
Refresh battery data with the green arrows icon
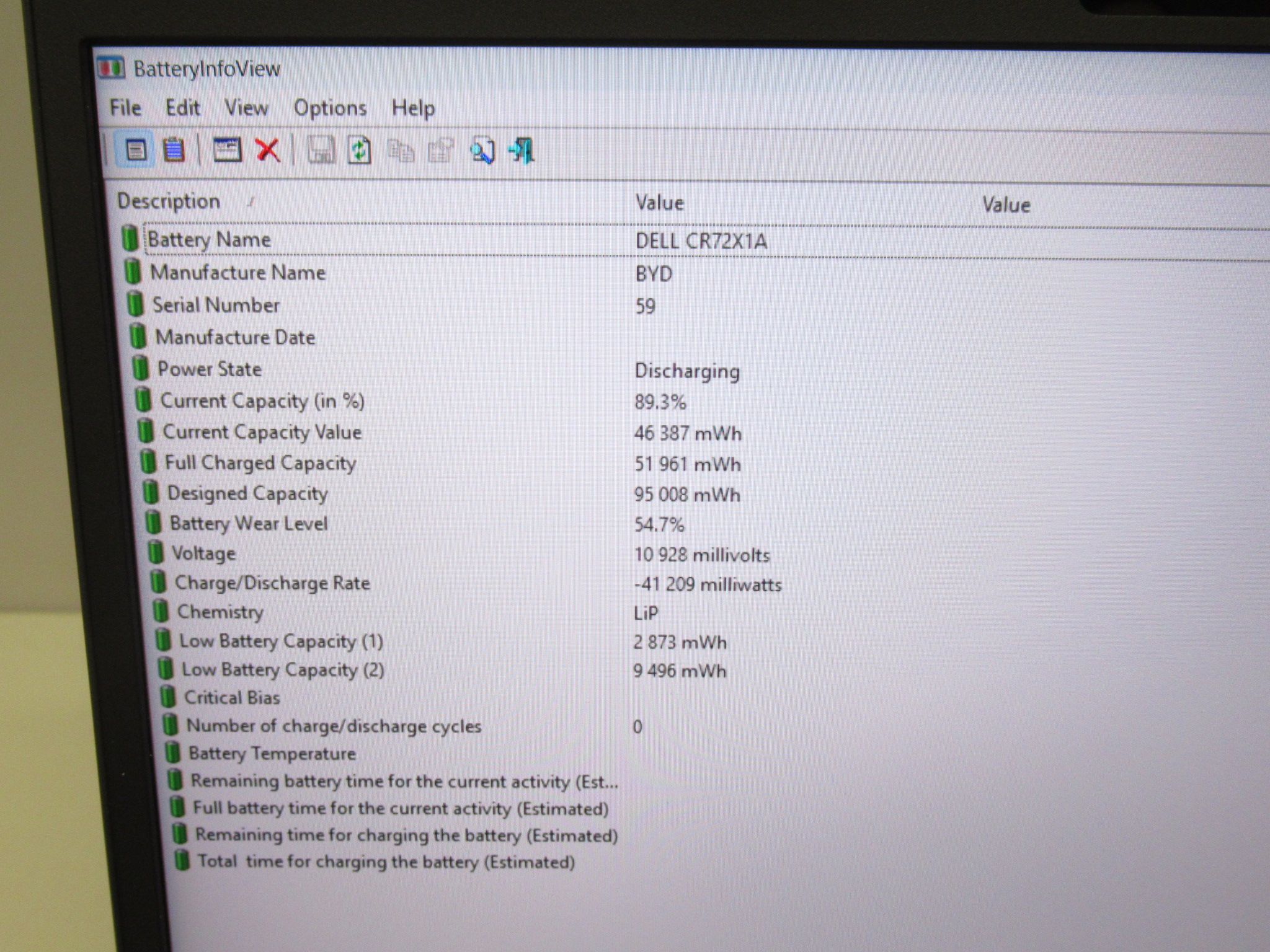(x=360, y=151)
